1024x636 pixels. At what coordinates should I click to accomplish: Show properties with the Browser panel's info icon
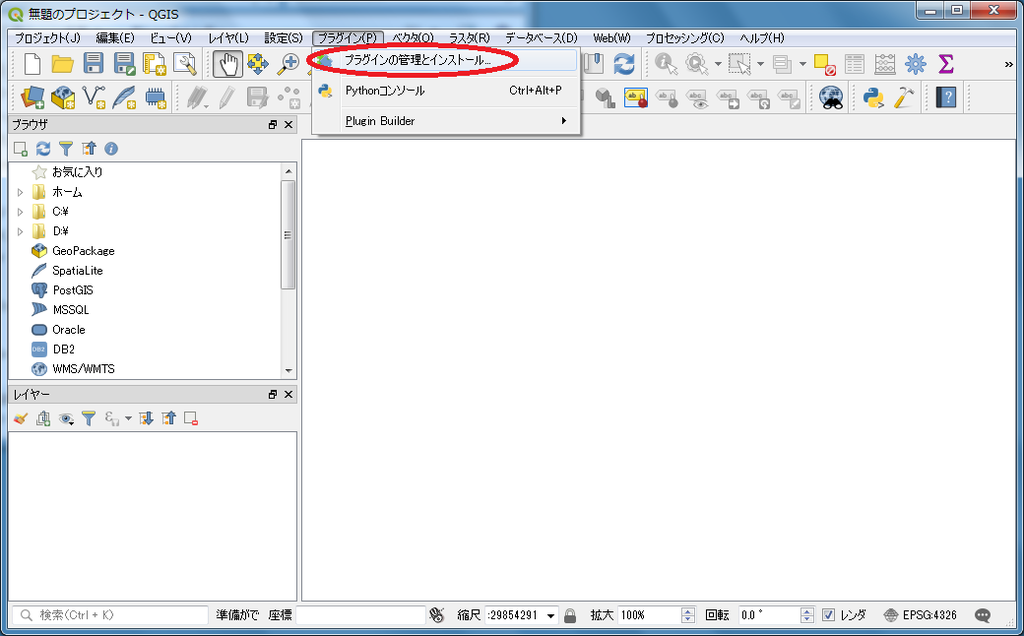[x=111, y=149]
